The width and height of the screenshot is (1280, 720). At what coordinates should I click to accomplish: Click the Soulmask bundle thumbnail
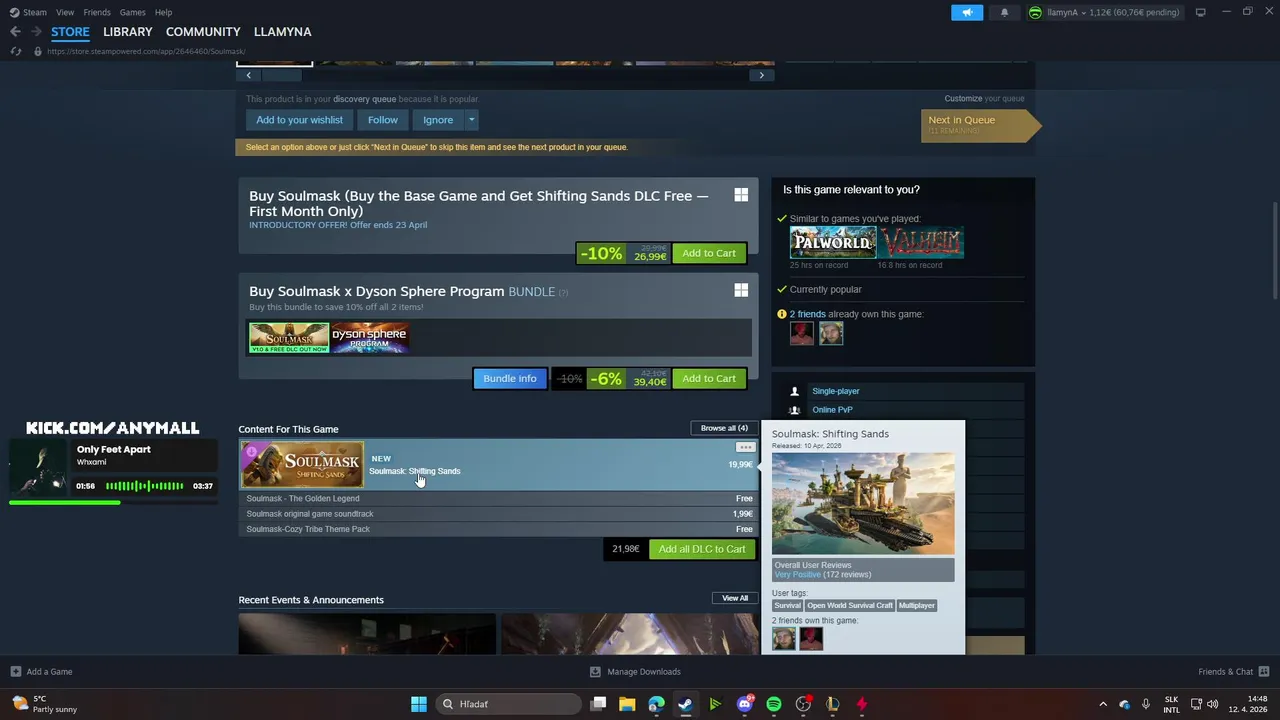tap(289, 338)
